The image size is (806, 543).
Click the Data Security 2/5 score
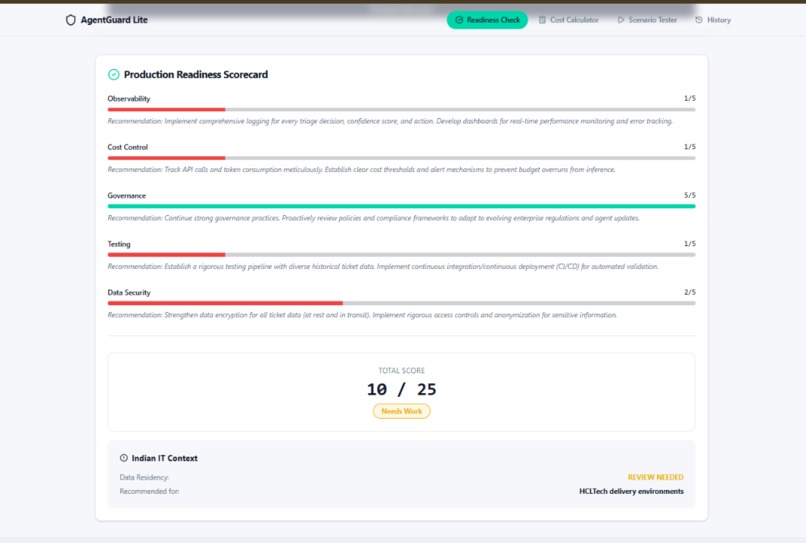(689, 292)
